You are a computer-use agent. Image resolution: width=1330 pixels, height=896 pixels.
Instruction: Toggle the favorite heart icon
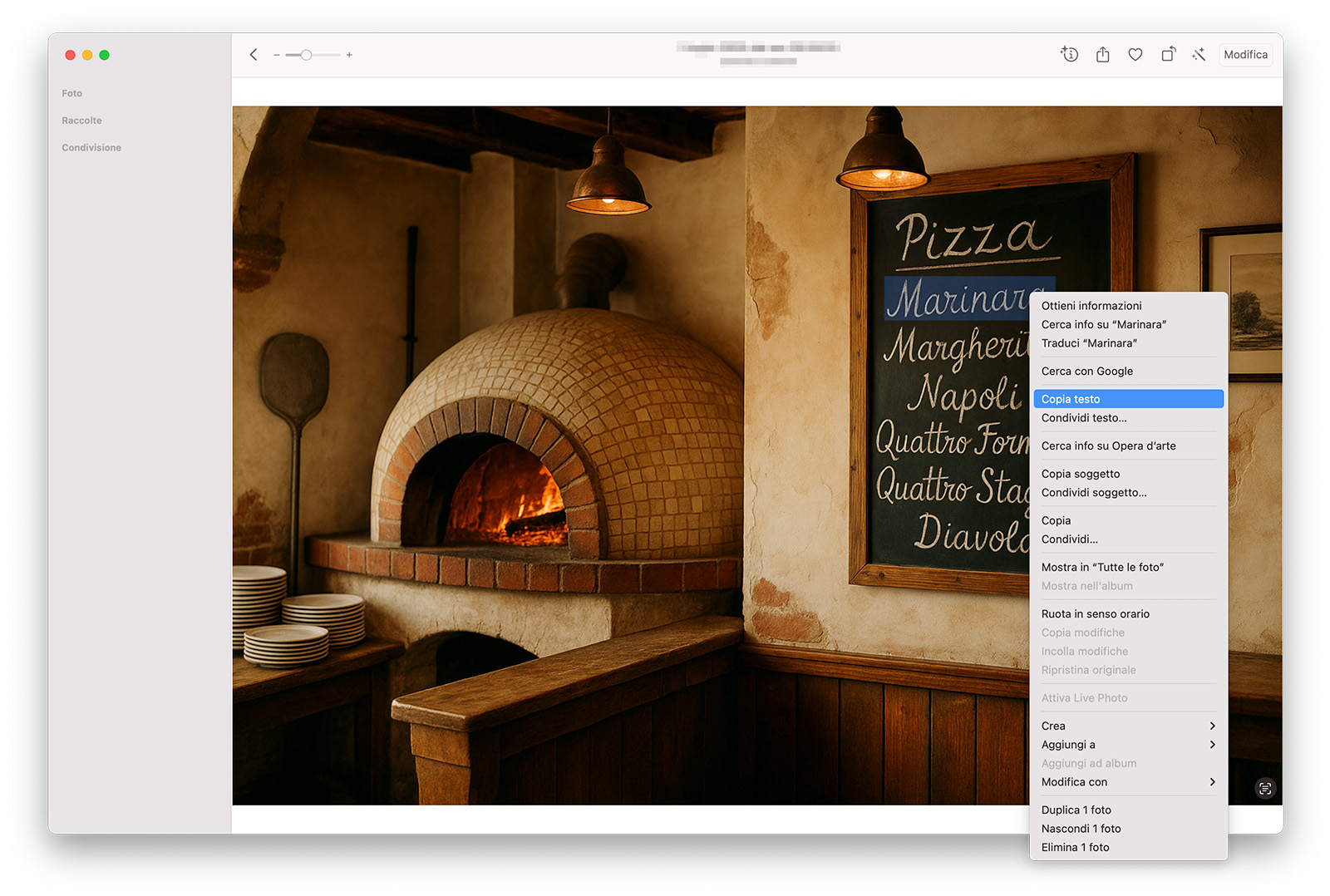pyautogui.click(x=1135, y=55)
